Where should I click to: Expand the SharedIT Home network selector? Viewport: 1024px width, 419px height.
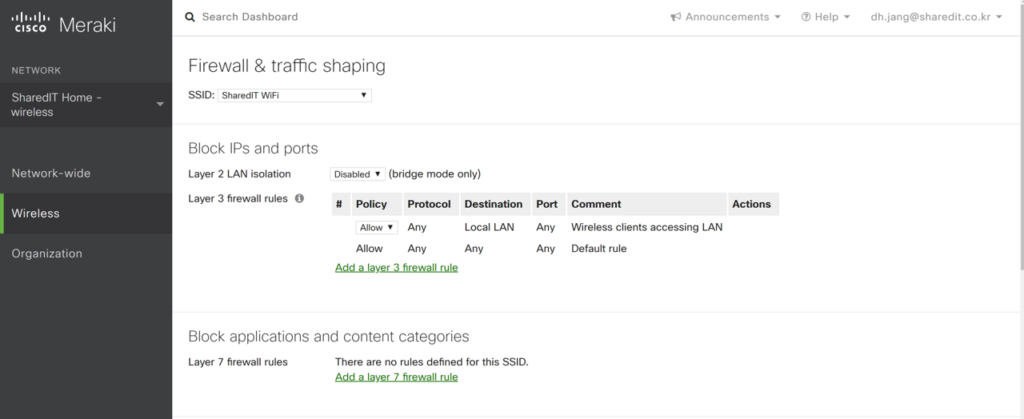(x=160, y=104)
